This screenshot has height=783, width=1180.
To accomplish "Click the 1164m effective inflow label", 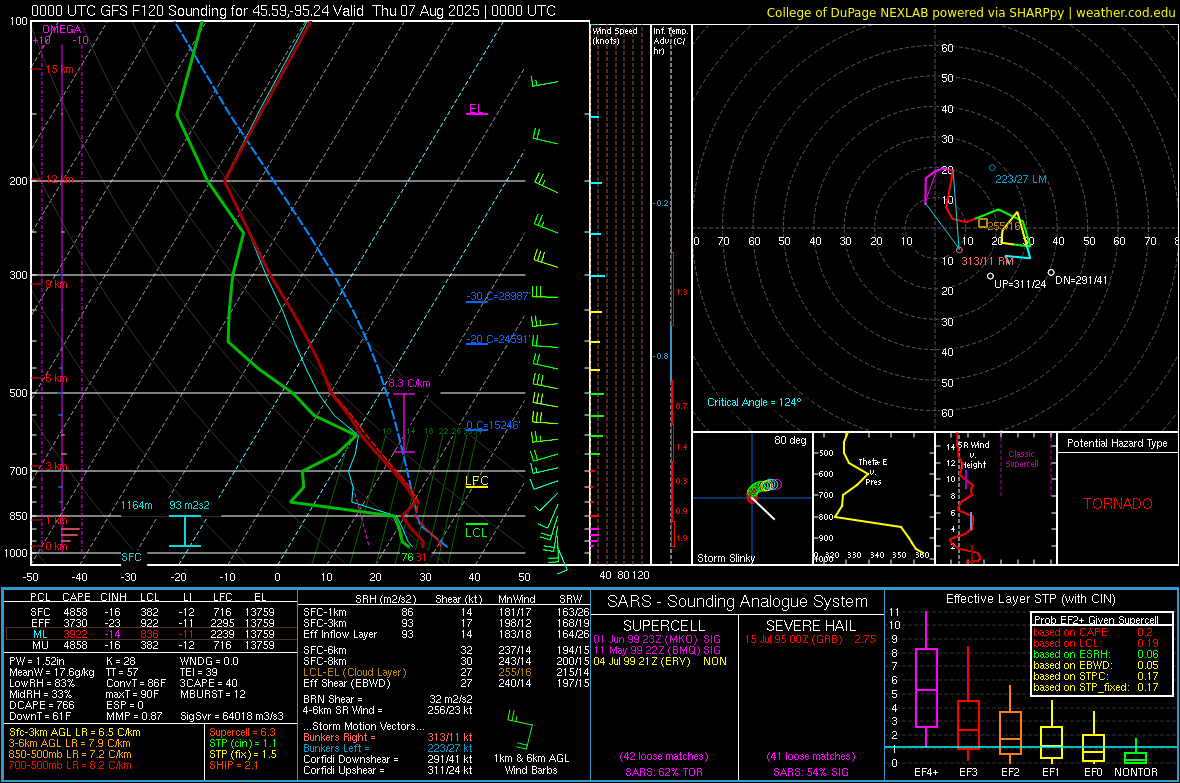I will pyautogui.click(x=137, y=504).
